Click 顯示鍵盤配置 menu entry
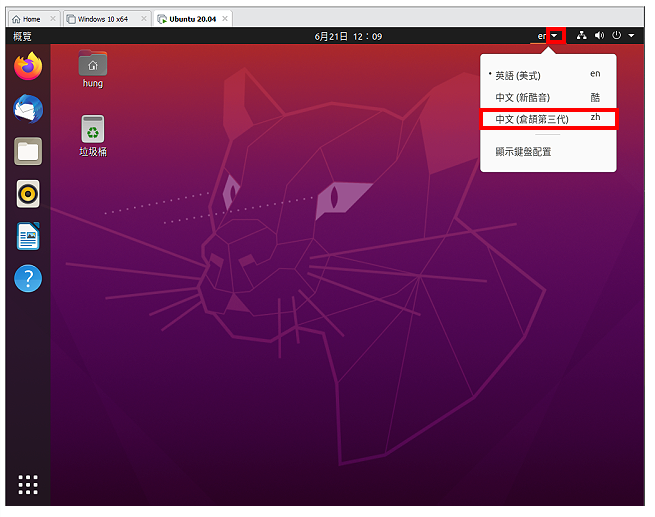Viewport: 655px width, 517px height. (548, 152)
